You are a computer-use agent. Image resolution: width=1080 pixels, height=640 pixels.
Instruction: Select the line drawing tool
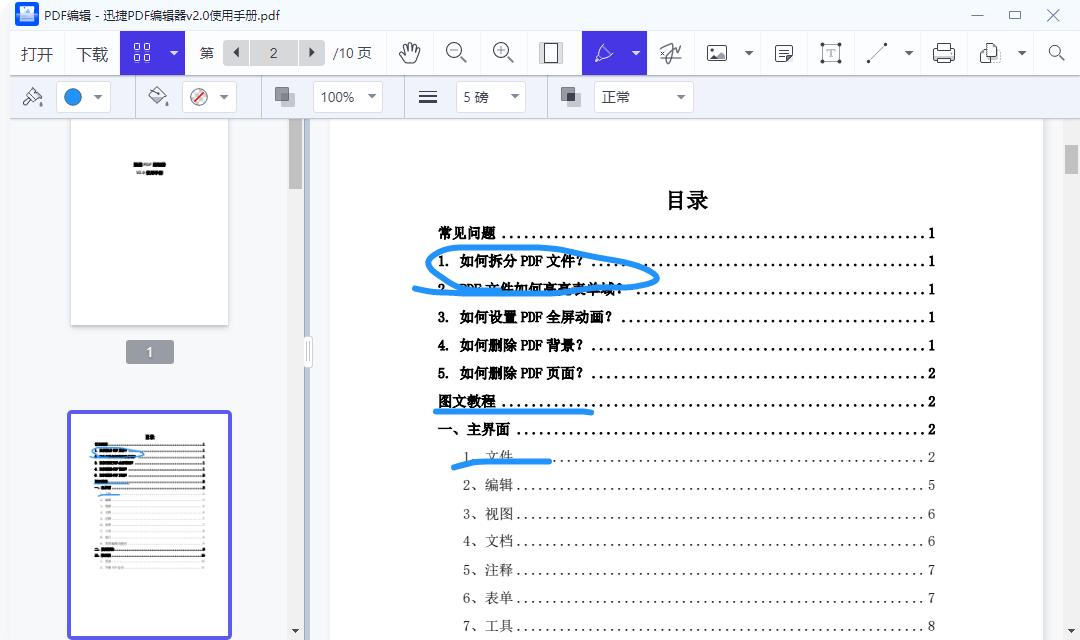pos(878,53)
